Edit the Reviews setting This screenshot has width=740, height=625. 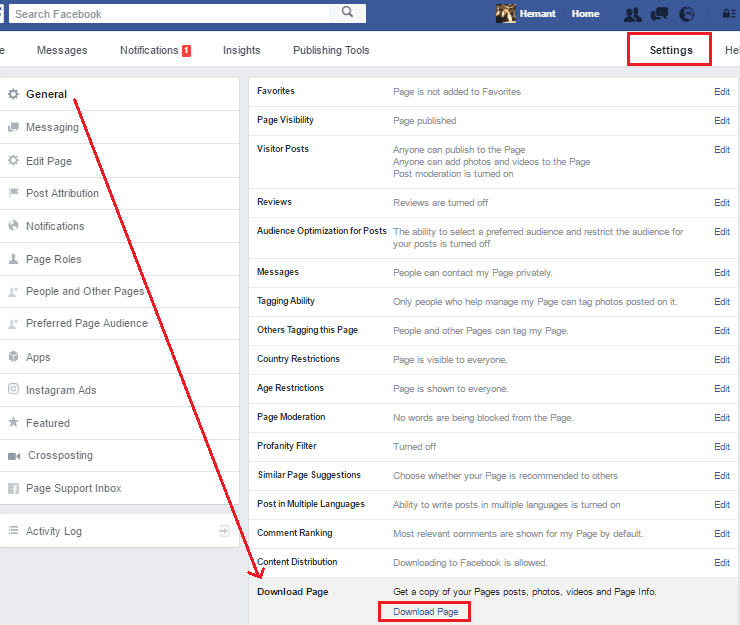722,203
